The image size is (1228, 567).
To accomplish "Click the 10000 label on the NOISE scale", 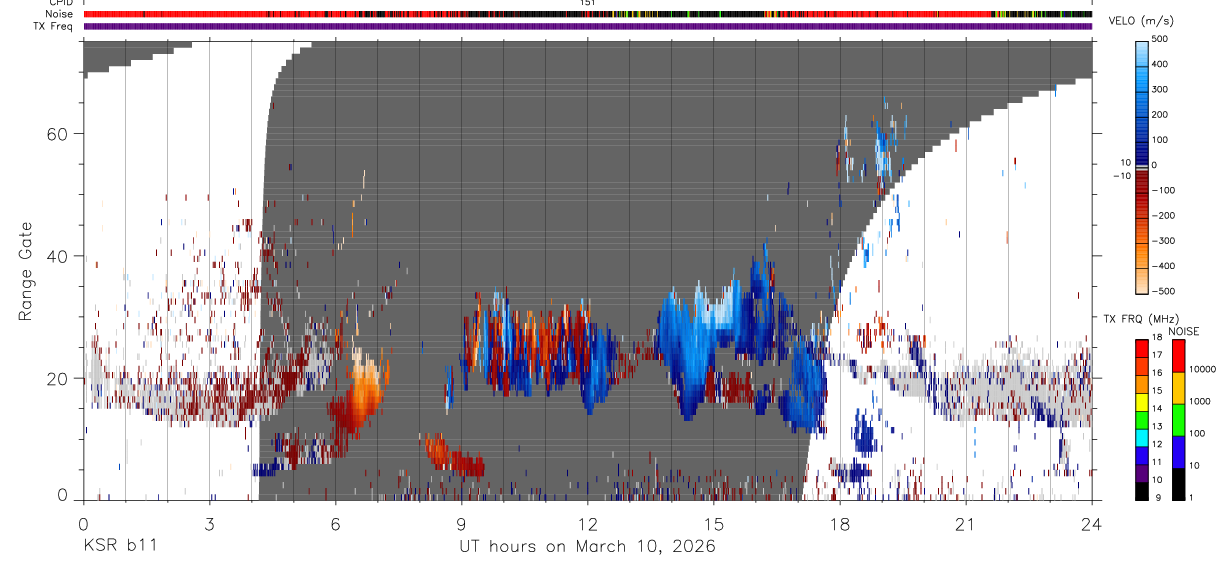I will tap(1201, 370).
